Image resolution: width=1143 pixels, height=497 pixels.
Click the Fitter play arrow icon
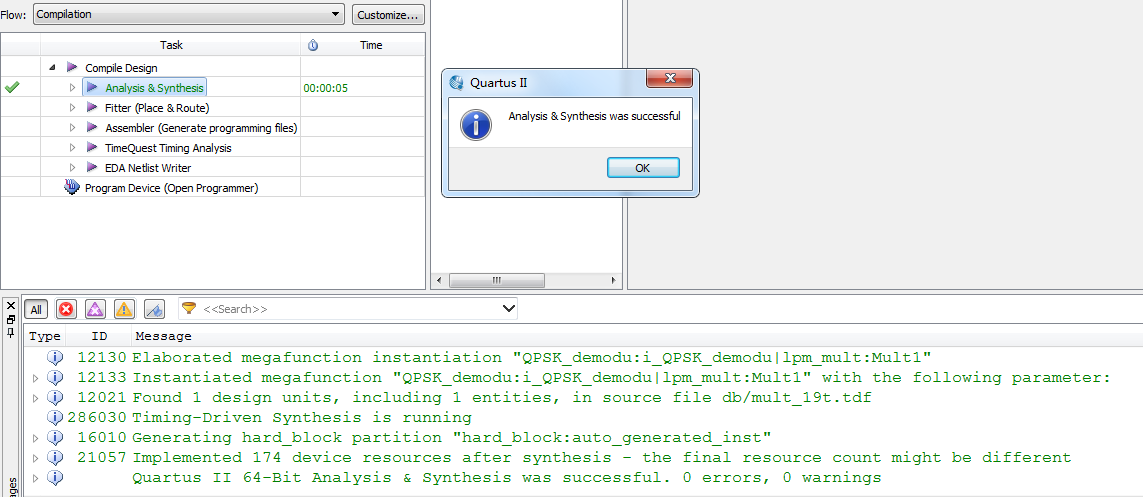[x=92, y=107]
